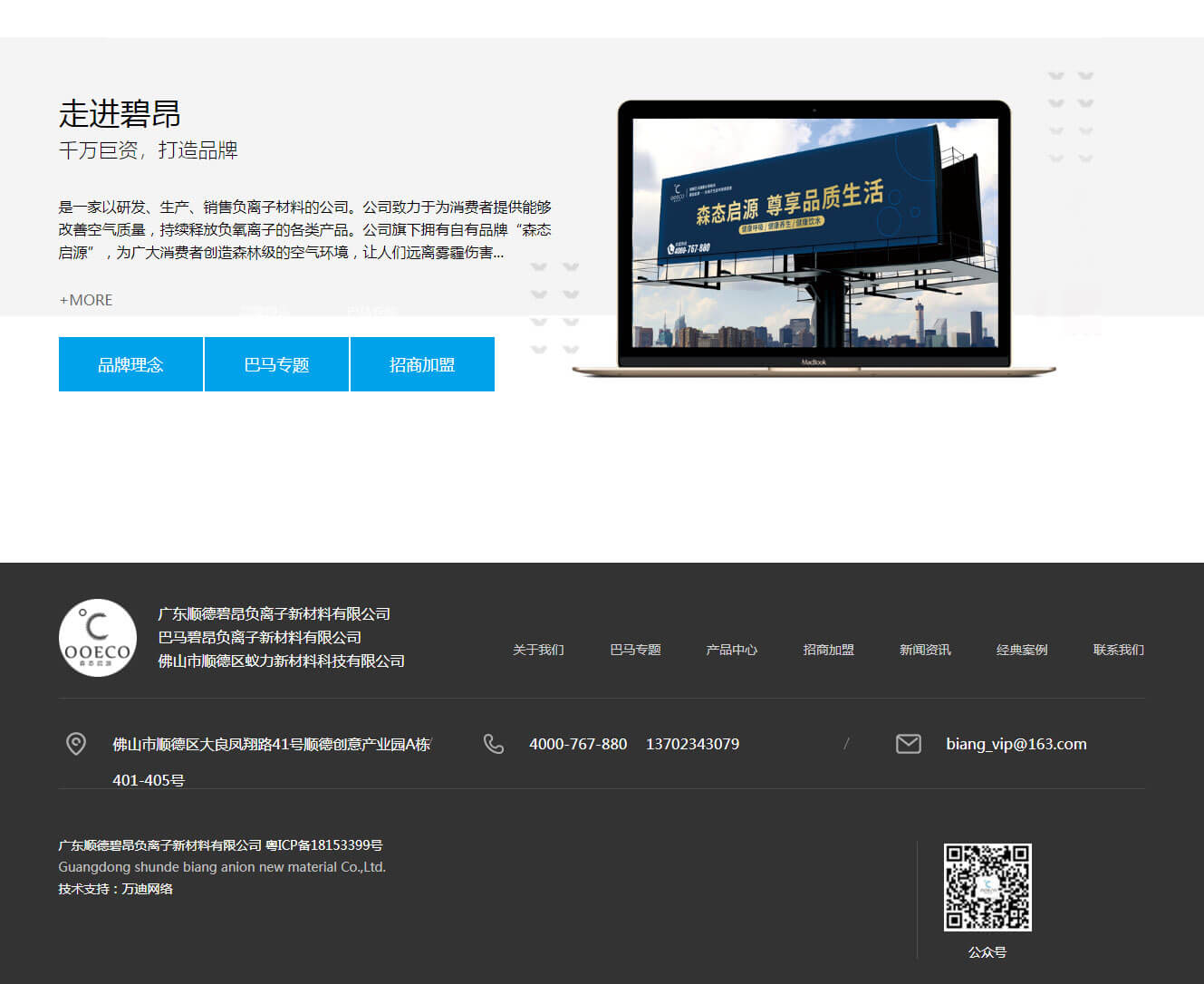Screen dimensions: 1204x984
Task: Go to 关于我们 in footer menu
Action: coord(538,650)
